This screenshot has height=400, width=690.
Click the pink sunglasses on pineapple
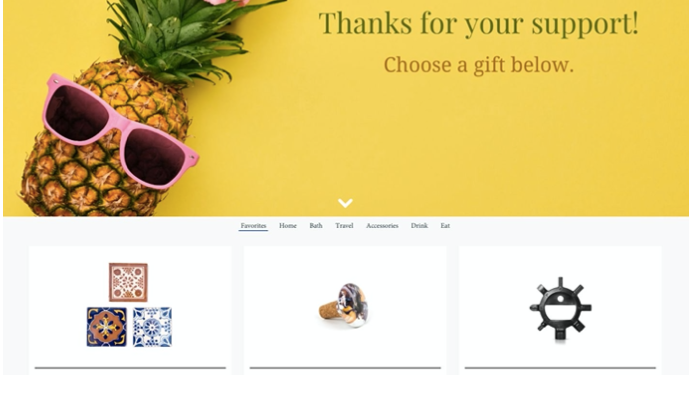pyautogui.click(x=120, y=131)
